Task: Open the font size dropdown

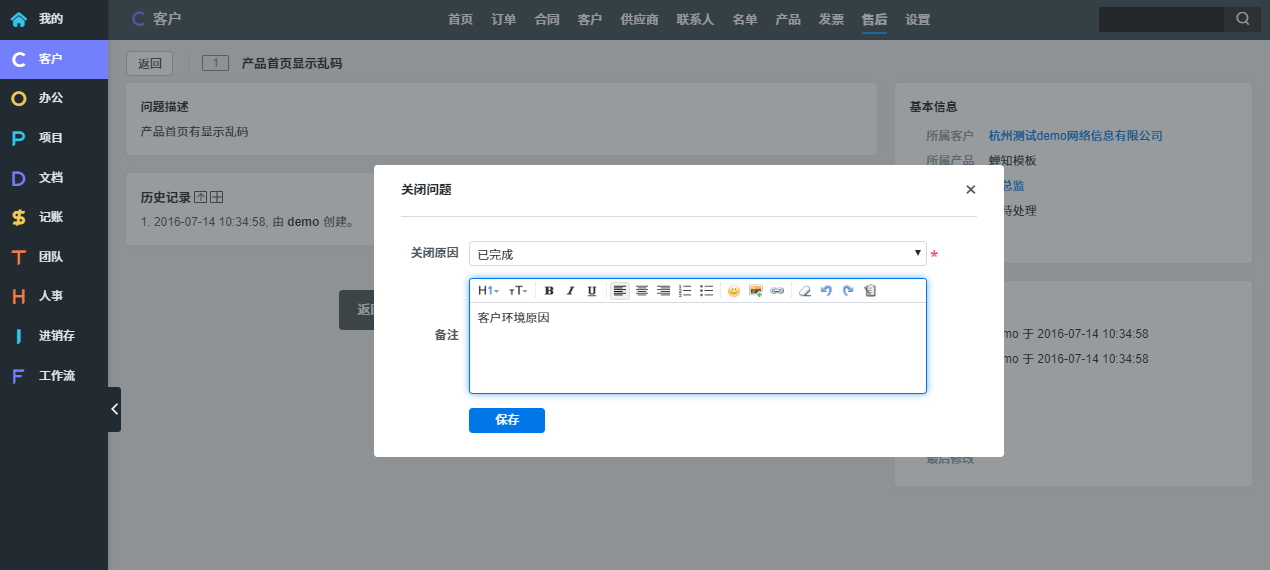Action: pos(518,291)
